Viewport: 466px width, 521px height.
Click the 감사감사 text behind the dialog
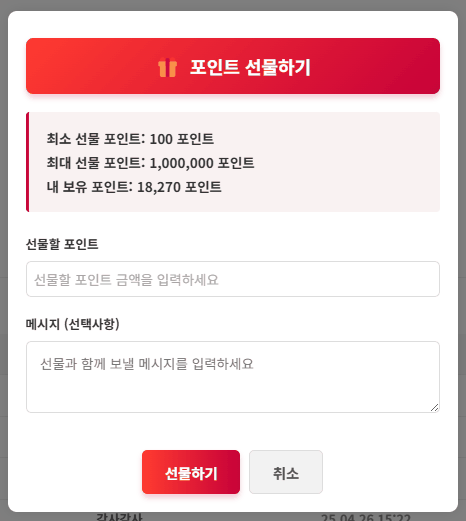(x=119, y=517)
